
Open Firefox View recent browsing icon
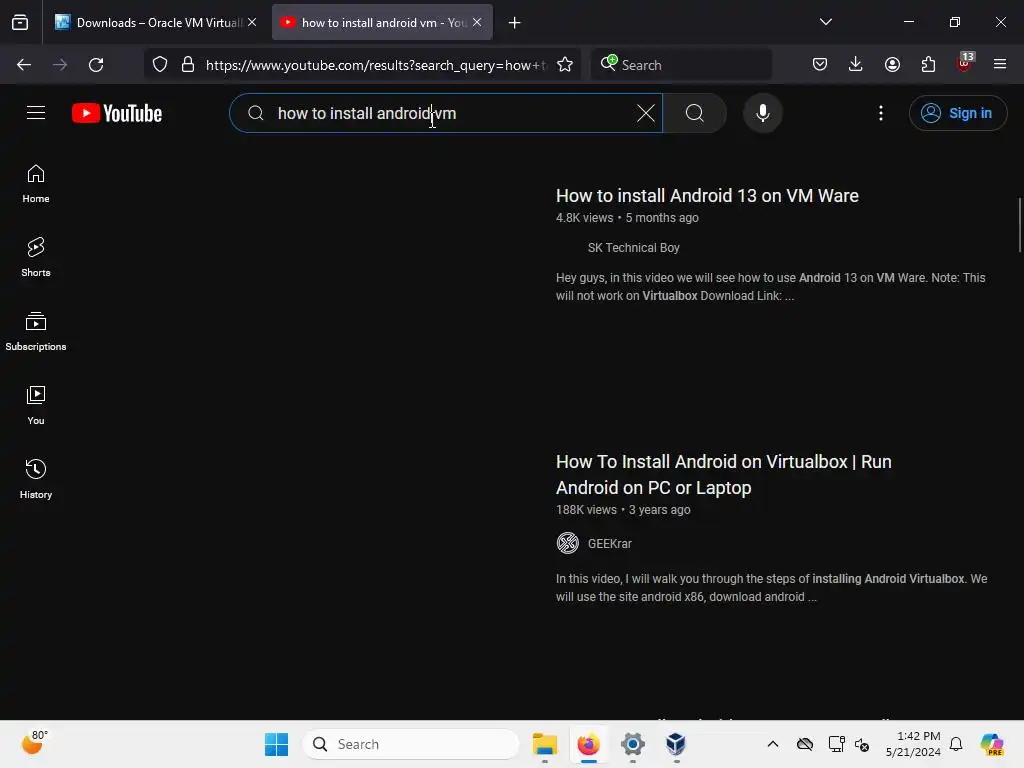coord(20,23)
